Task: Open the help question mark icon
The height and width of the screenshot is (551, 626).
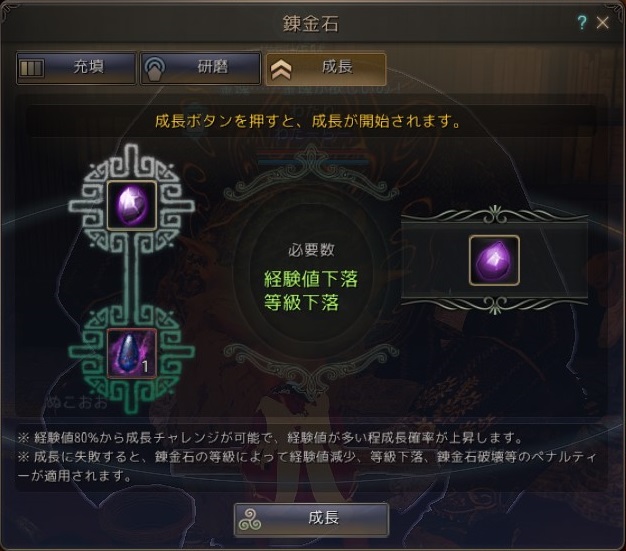Action: click(582, 22)
